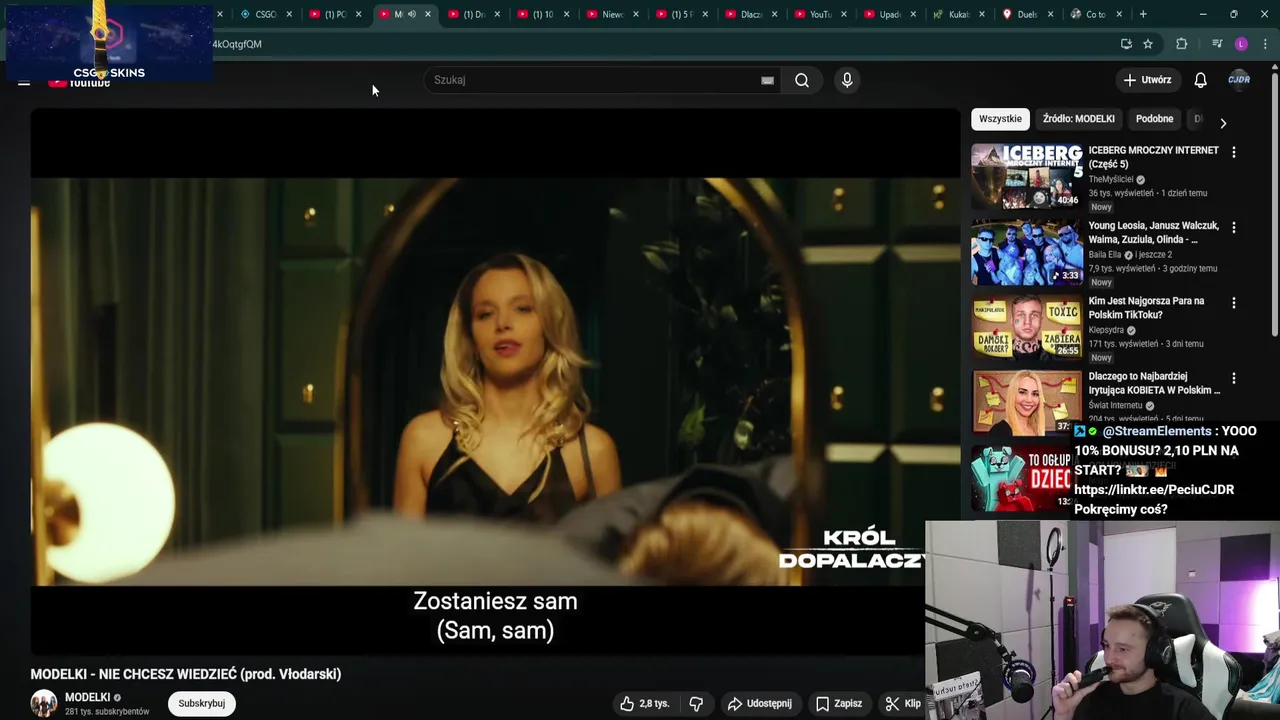The image size is (1280, 720).
Task: Open more options for Young Leosia video
Action: [x=1233, y=228]
